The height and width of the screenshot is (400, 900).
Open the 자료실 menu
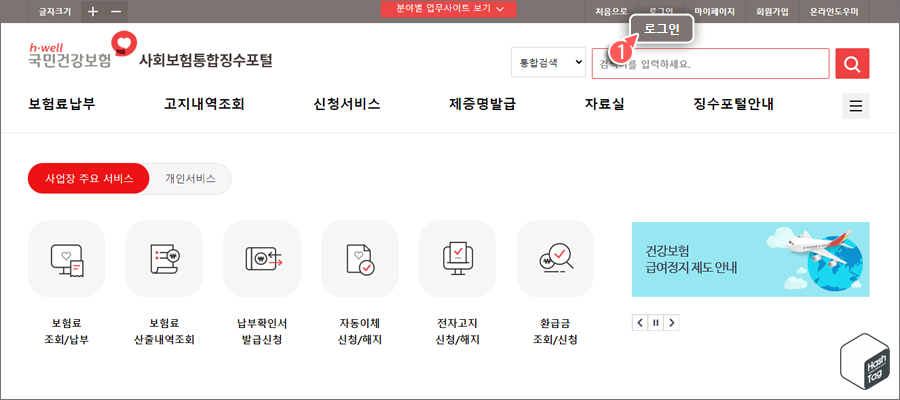point(604,104)
